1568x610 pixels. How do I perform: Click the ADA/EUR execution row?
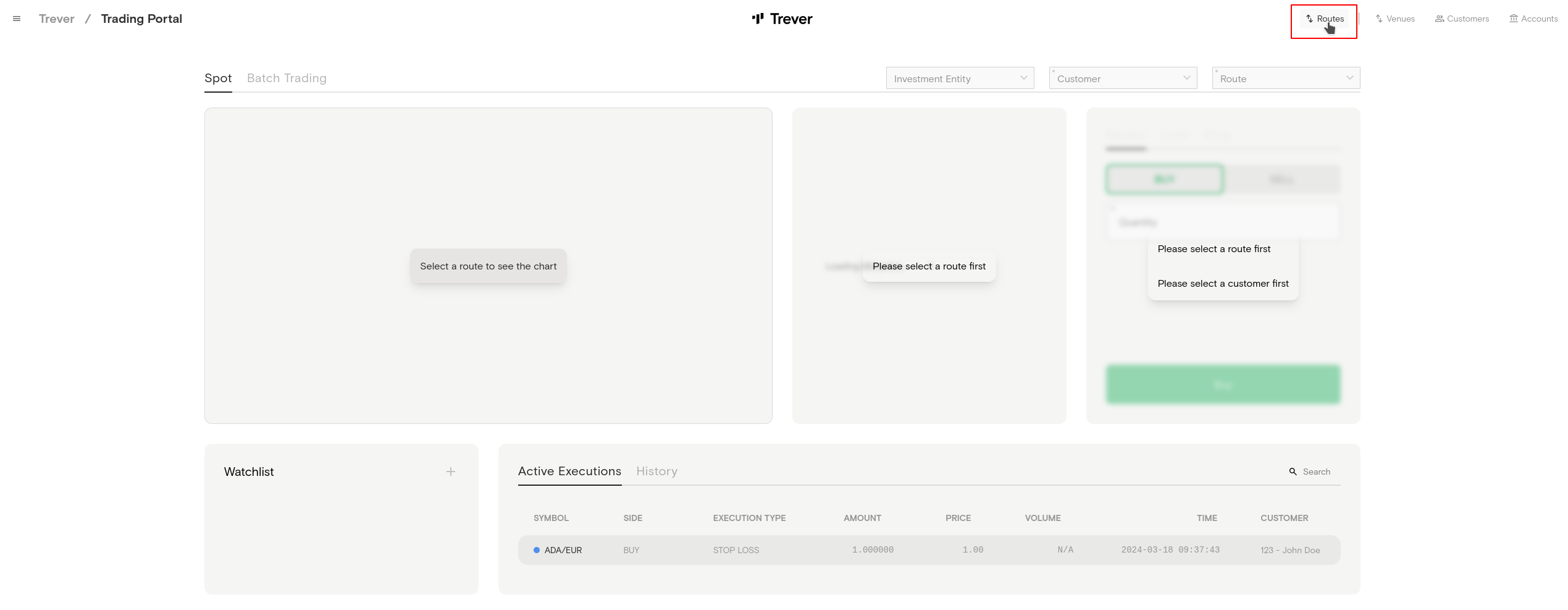[929, 550]
